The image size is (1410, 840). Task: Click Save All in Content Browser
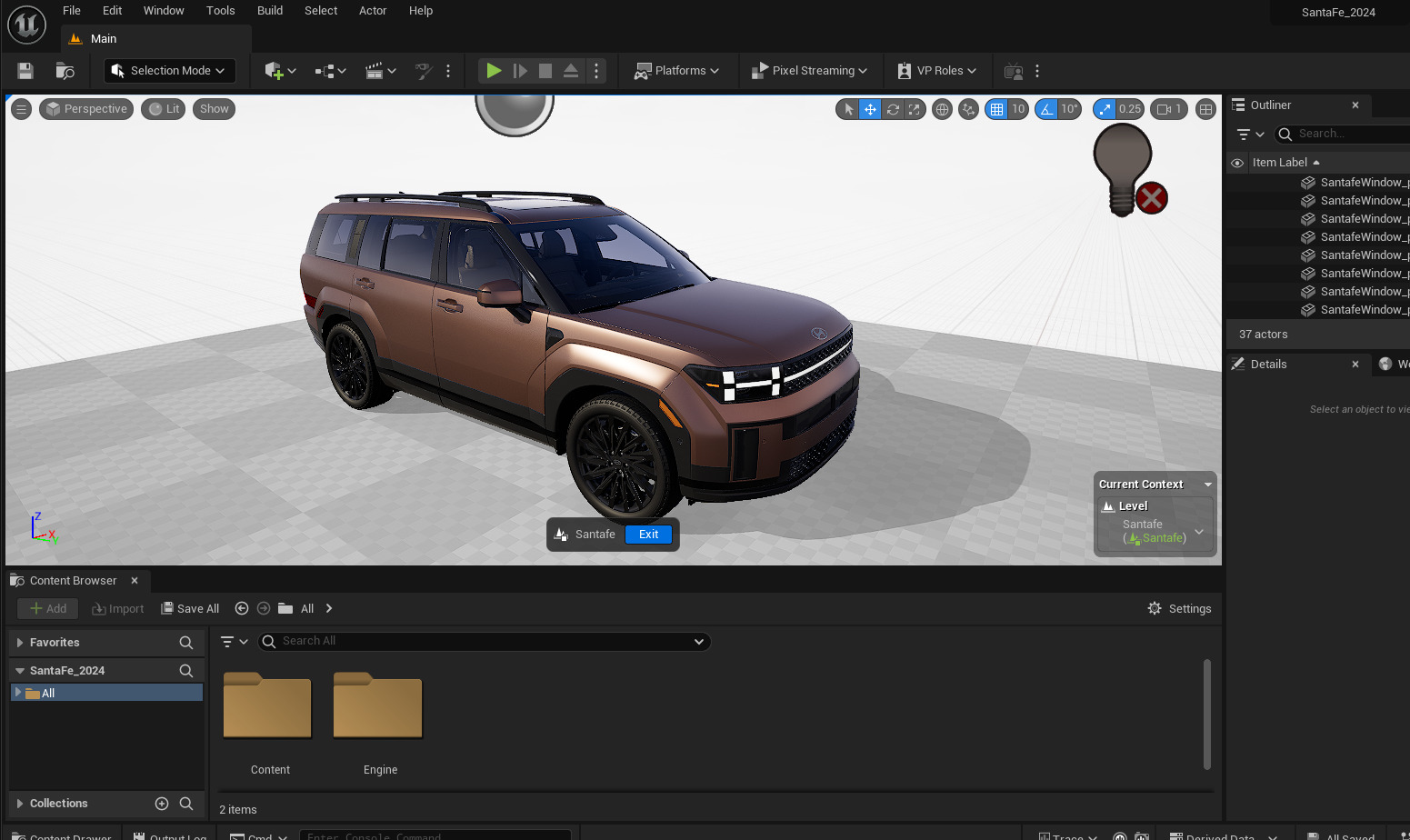click(190, 609)
